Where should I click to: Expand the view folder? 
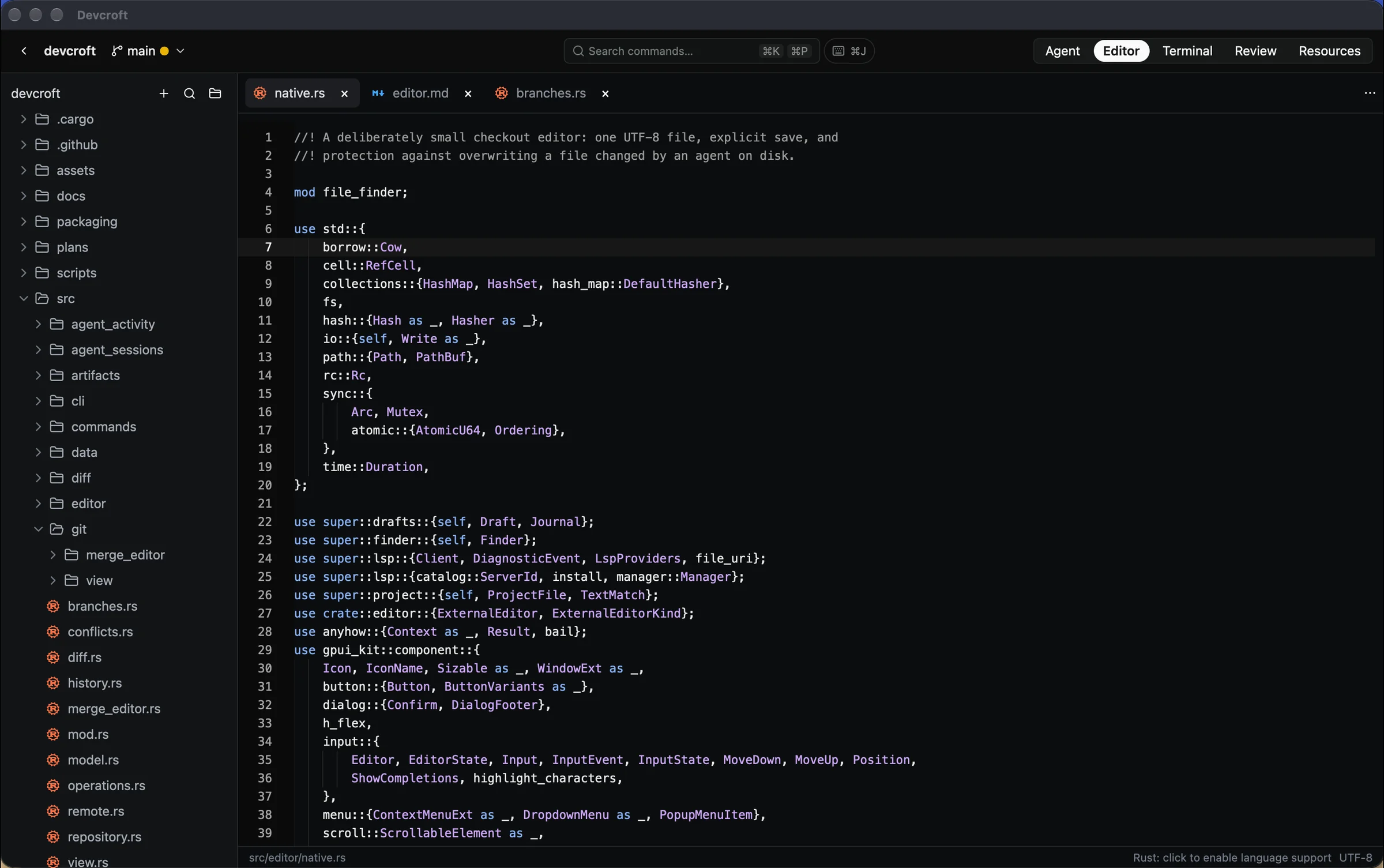coord(52,580)
